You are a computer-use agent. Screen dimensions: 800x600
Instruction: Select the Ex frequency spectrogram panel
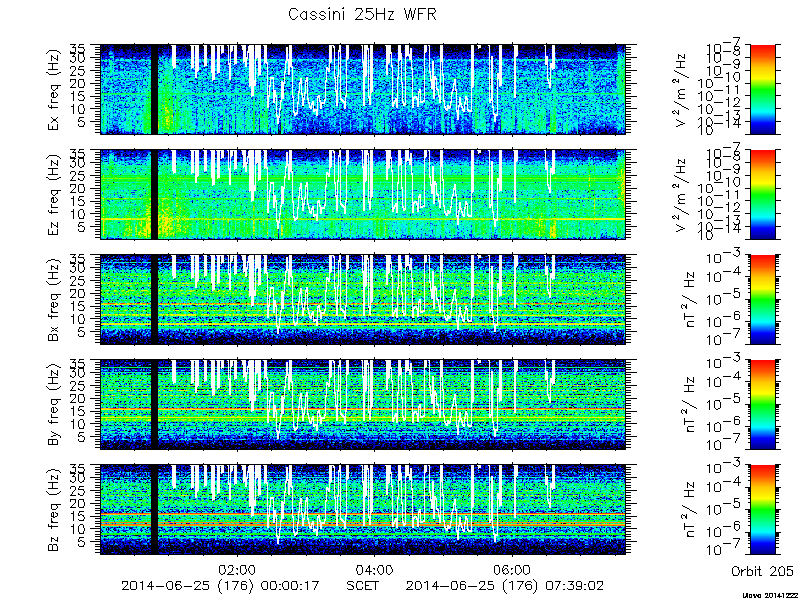[x=363, y=89]
